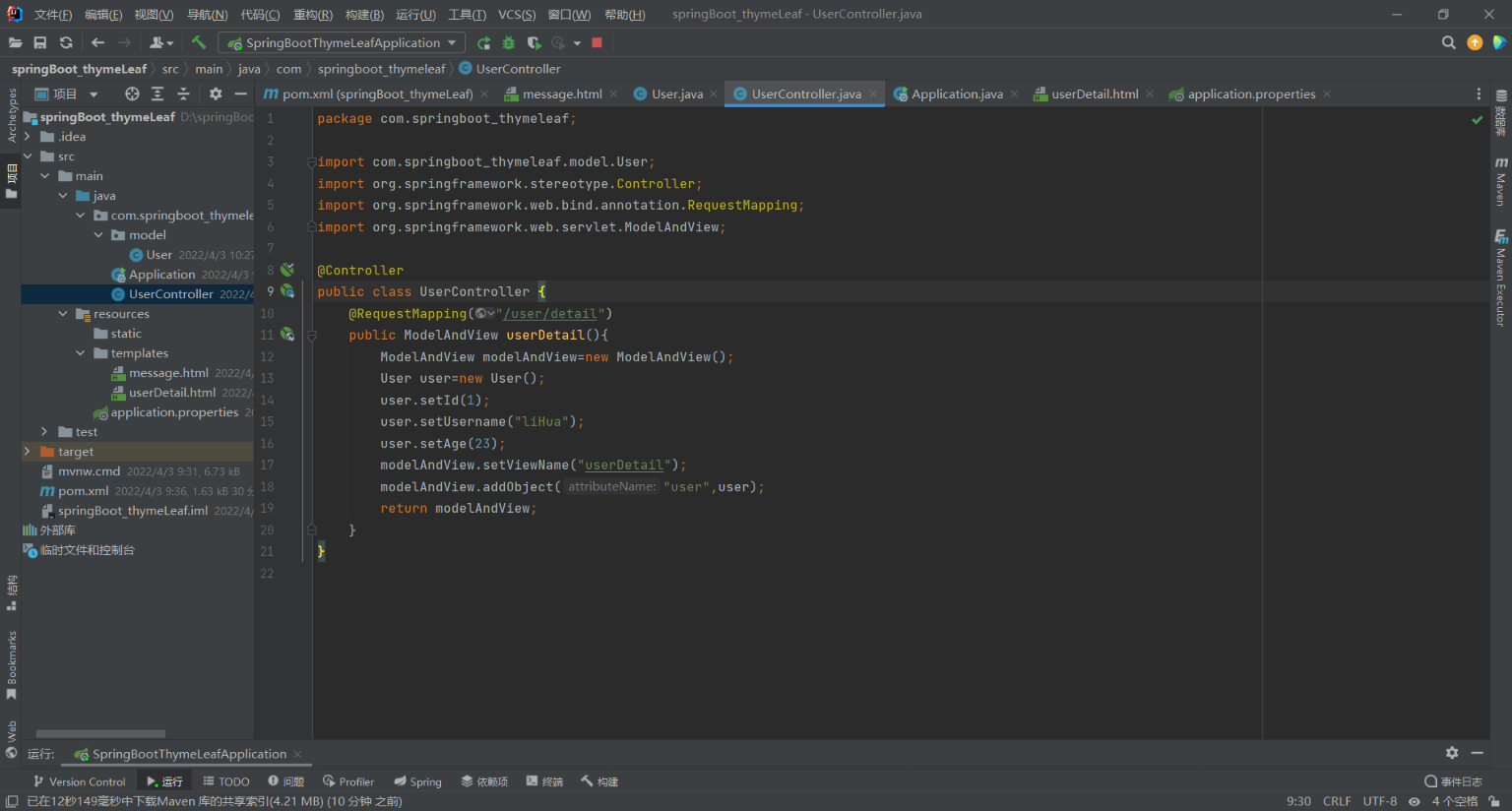
Task: Run with coverage shield icon
Action: coord(535,42)
